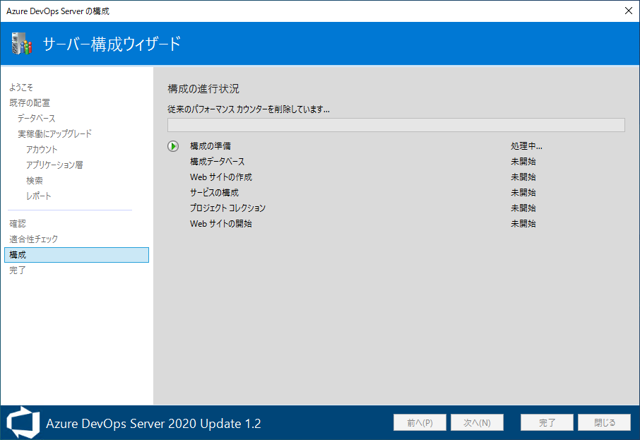Click Web サイトの作成 task label
640x440 pixels.
[x=221, y=177]
